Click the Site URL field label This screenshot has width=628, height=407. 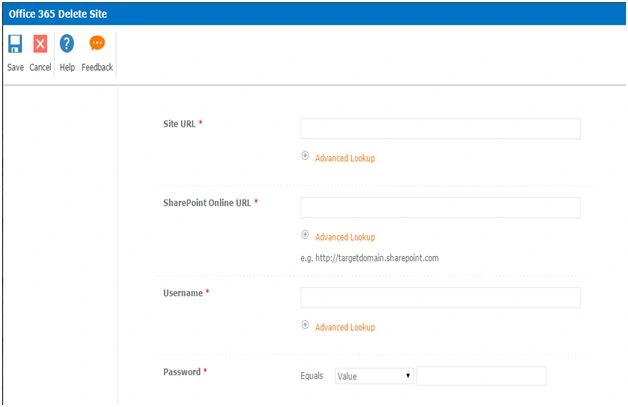pos(179,124)
